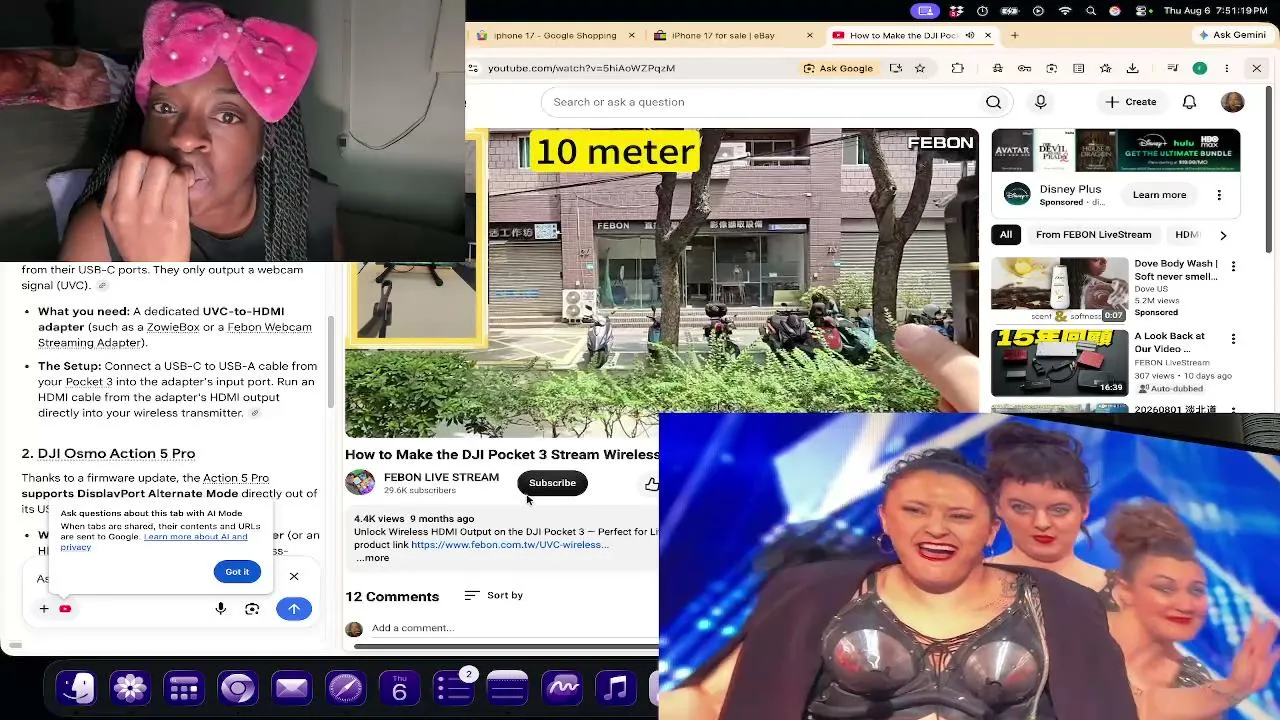Select the All filter chip

1006,235
